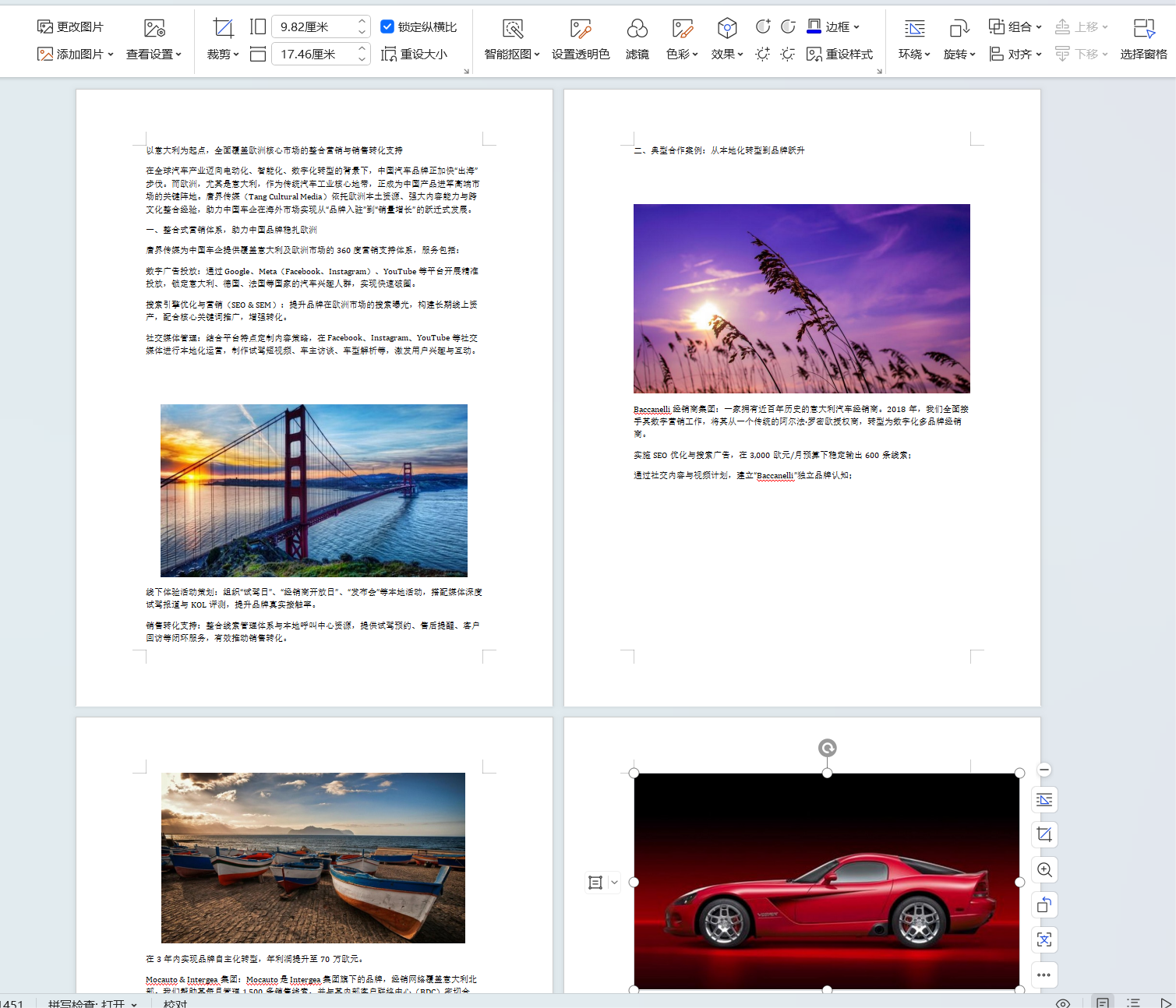Switch to outline view icon in the status bar
The image size is (1176, 1008).
pos(1134,1003)
